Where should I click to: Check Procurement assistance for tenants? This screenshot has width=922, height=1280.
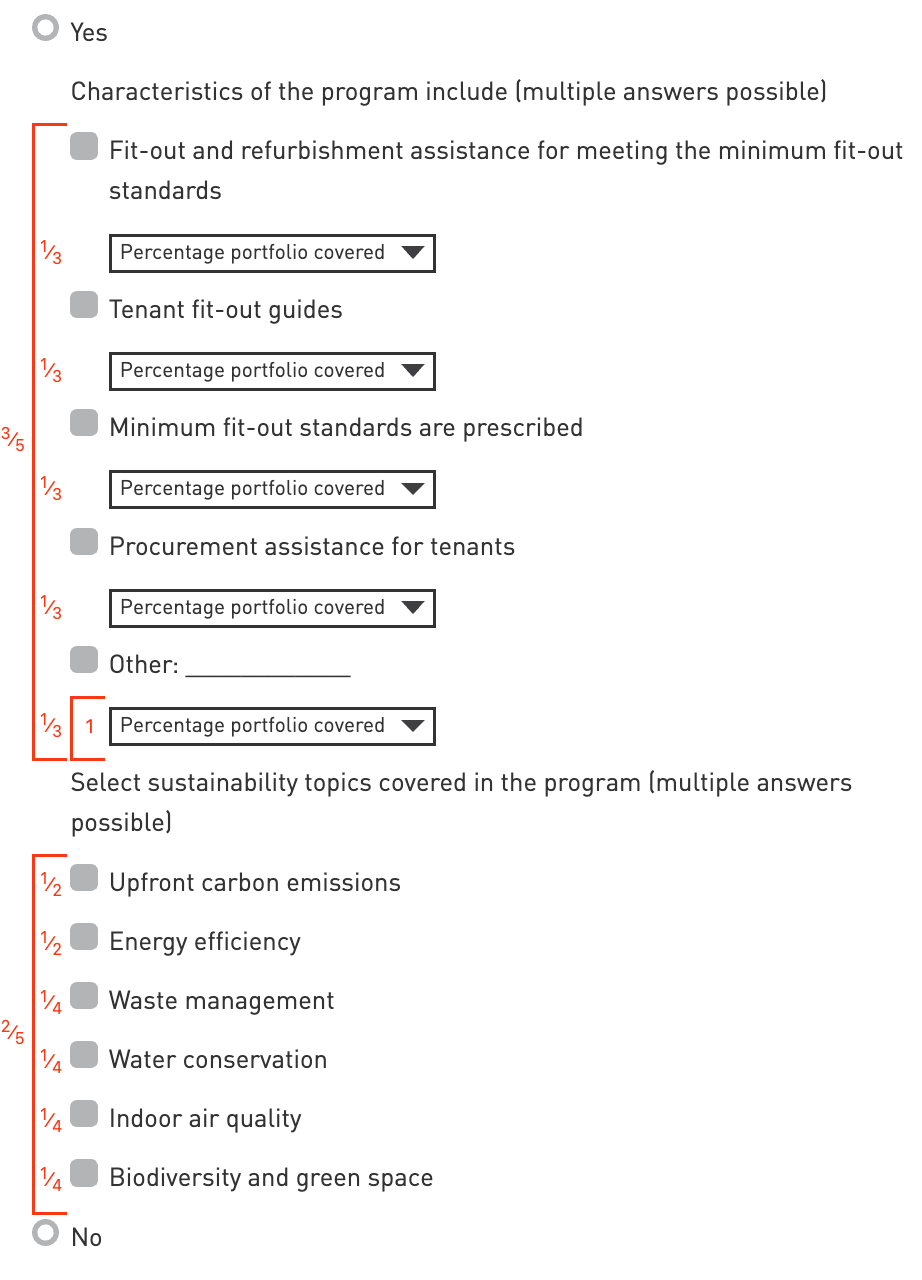[85, 543]
